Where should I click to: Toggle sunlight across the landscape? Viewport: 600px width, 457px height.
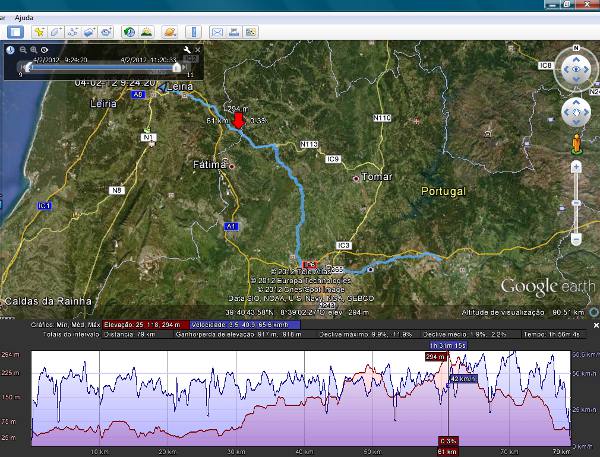pyautogui.click(x=146, y=32)
